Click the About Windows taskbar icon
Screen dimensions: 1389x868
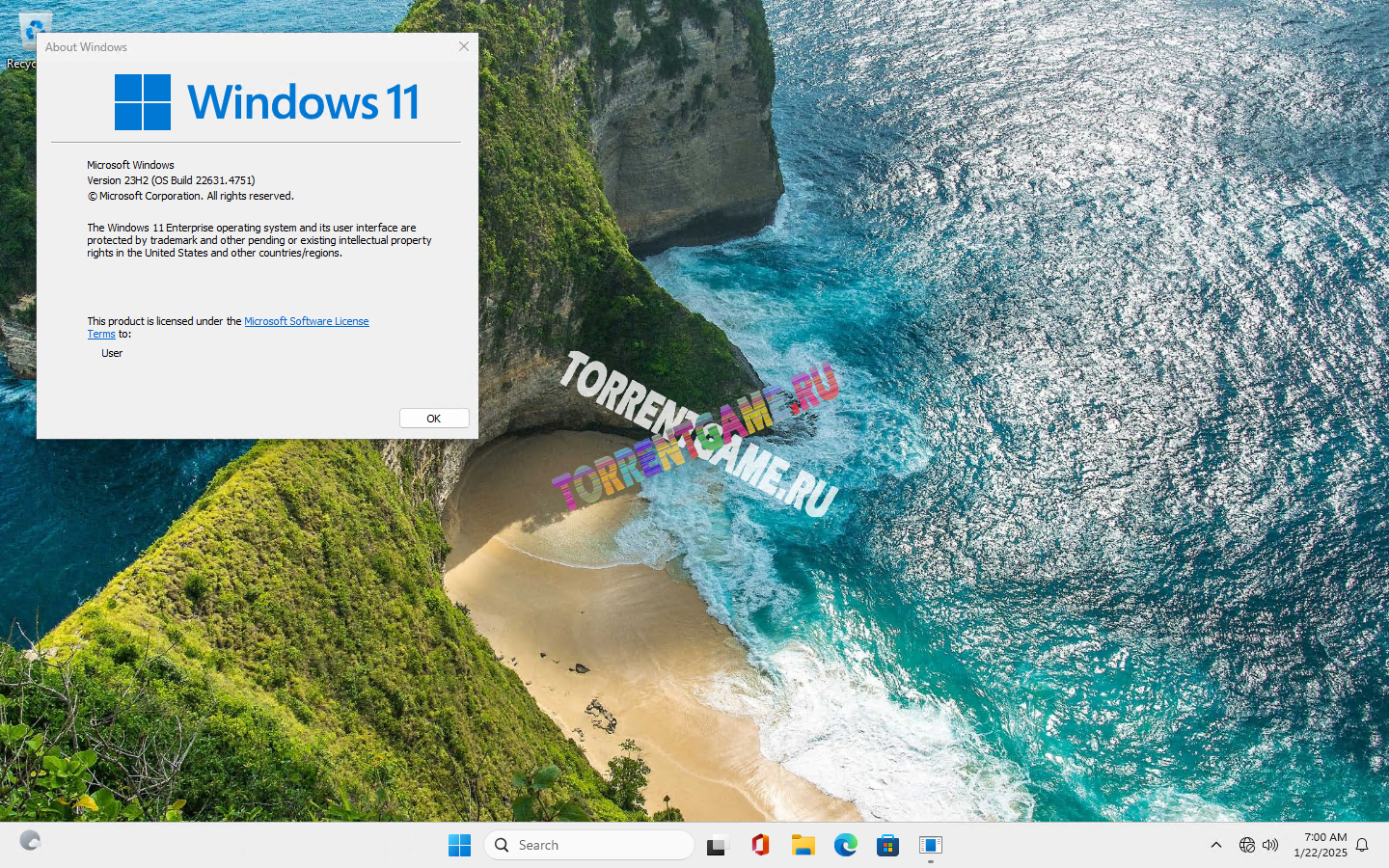coord(930,846)
